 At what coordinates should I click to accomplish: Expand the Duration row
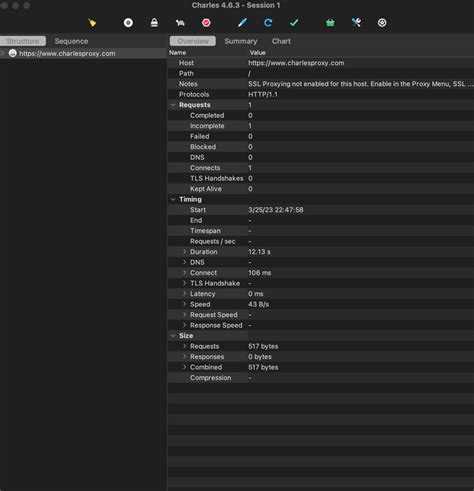tap(184, 252)
